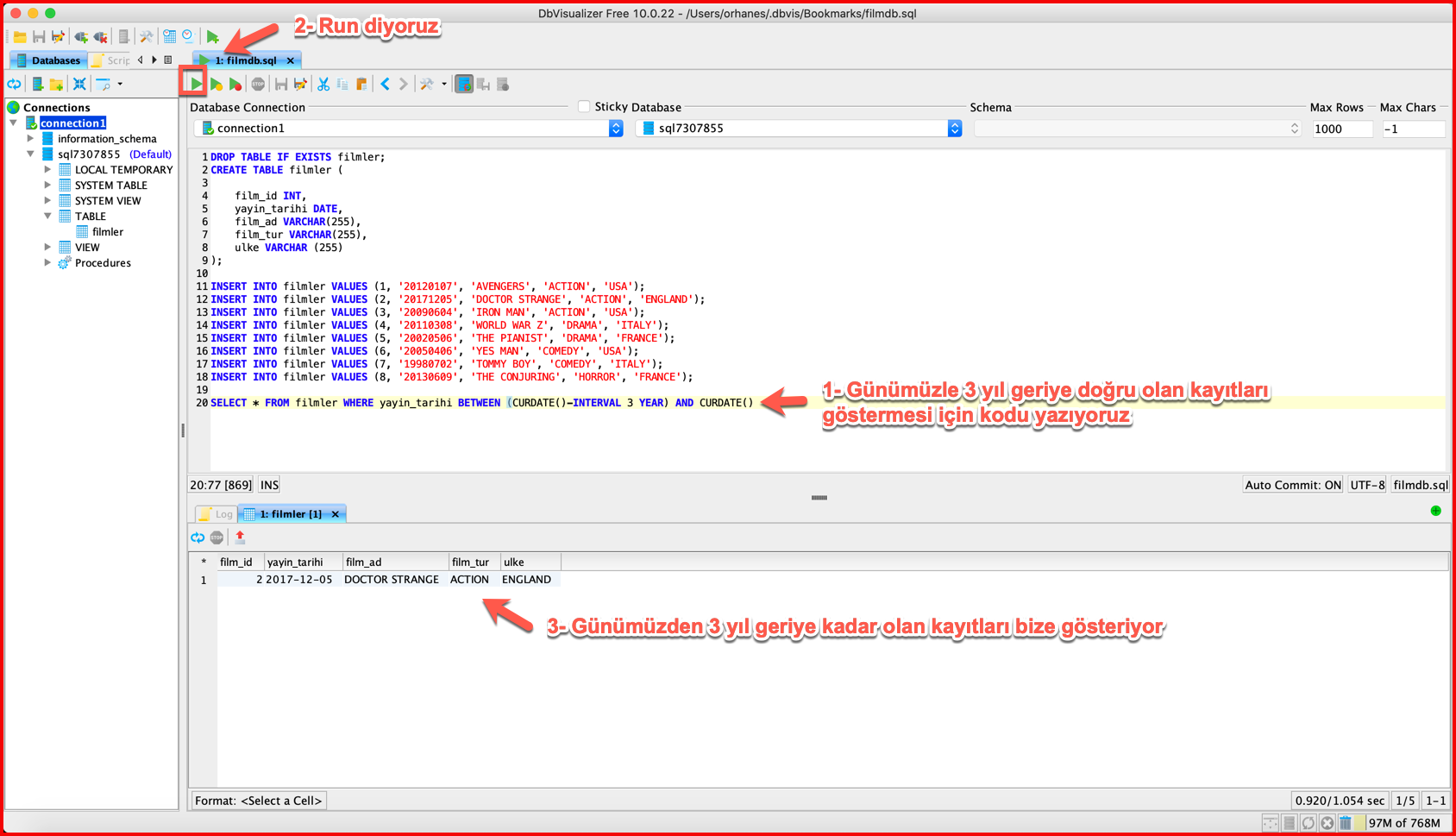Select the filmler table in tree
Screen dimensions: 1456x836
108,231
